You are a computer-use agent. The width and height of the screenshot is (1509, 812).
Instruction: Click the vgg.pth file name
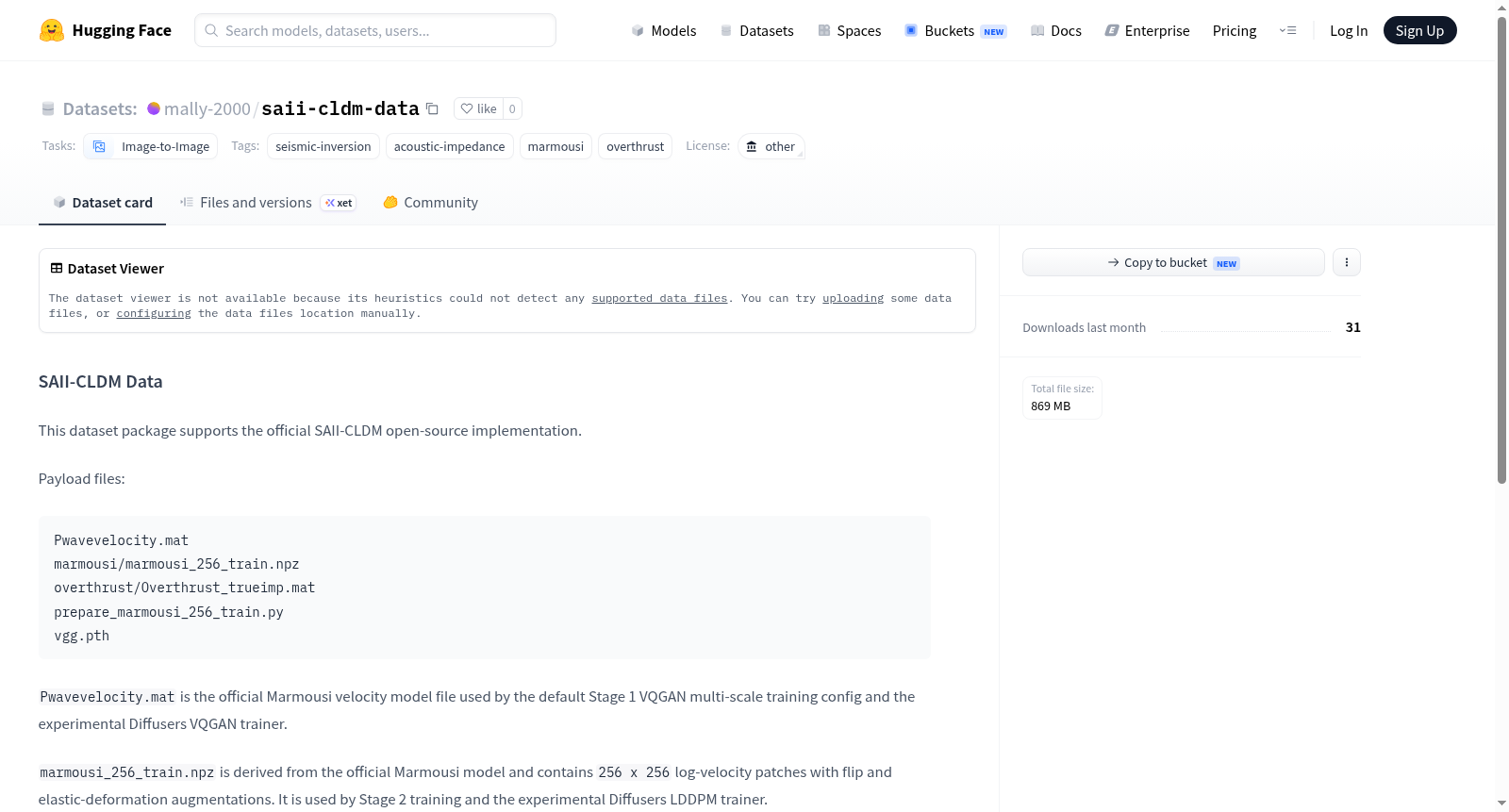(82, 636)
